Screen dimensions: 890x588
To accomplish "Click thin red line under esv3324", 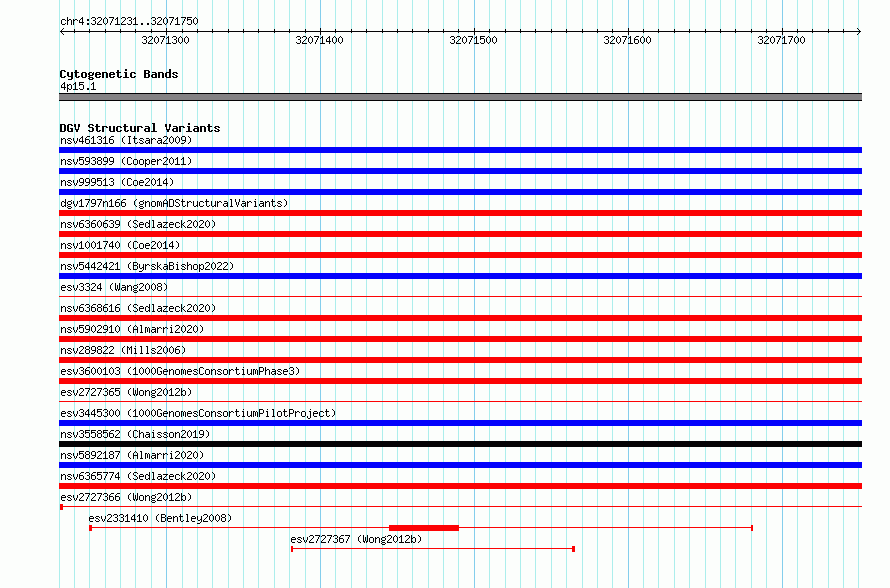I will click(x=460, y=296).
